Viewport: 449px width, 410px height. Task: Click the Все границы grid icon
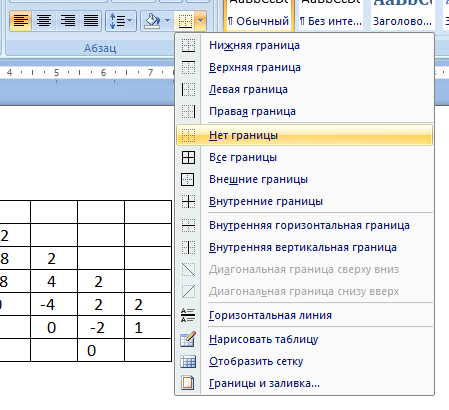[x=188, y=157]
